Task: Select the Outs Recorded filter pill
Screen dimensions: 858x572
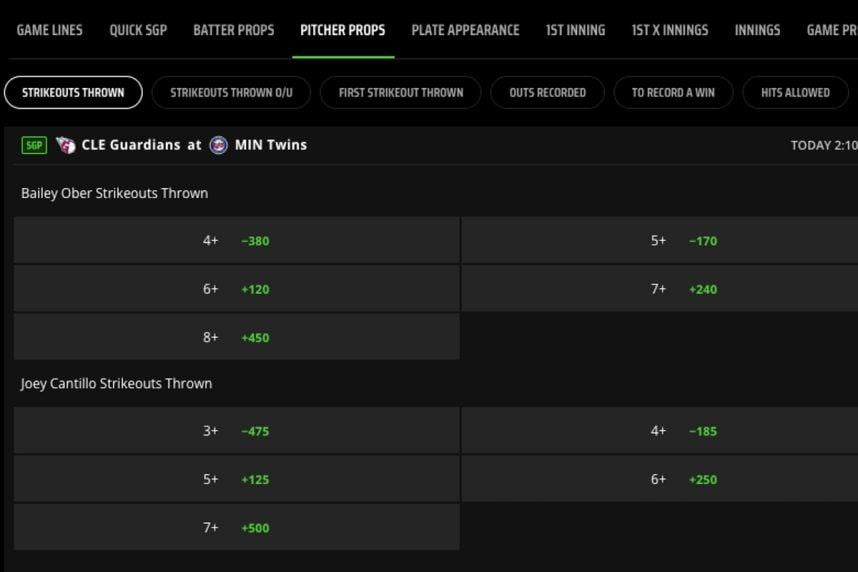Action: point(548,93)
